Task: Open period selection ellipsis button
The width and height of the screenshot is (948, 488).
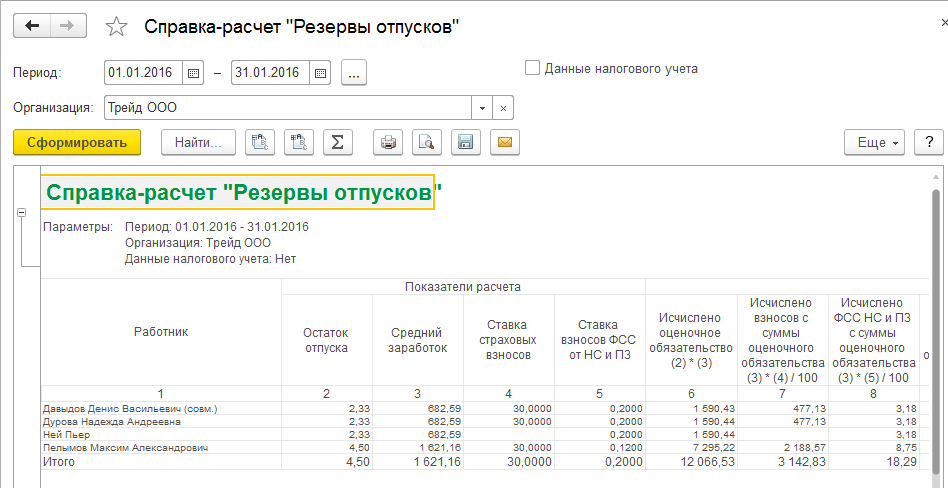Action: [x=354, y=73]
